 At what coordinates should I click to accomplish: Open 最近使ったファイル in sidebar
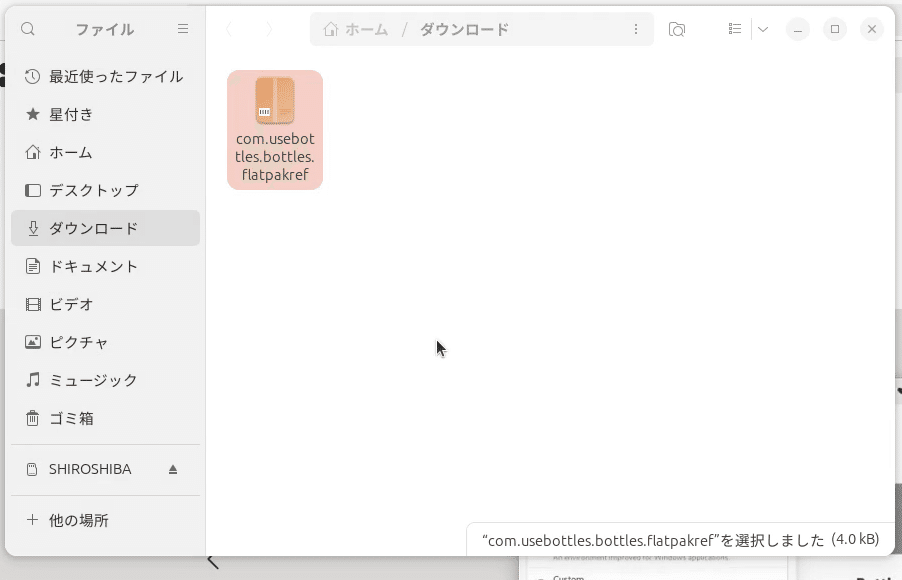[105, 77]
